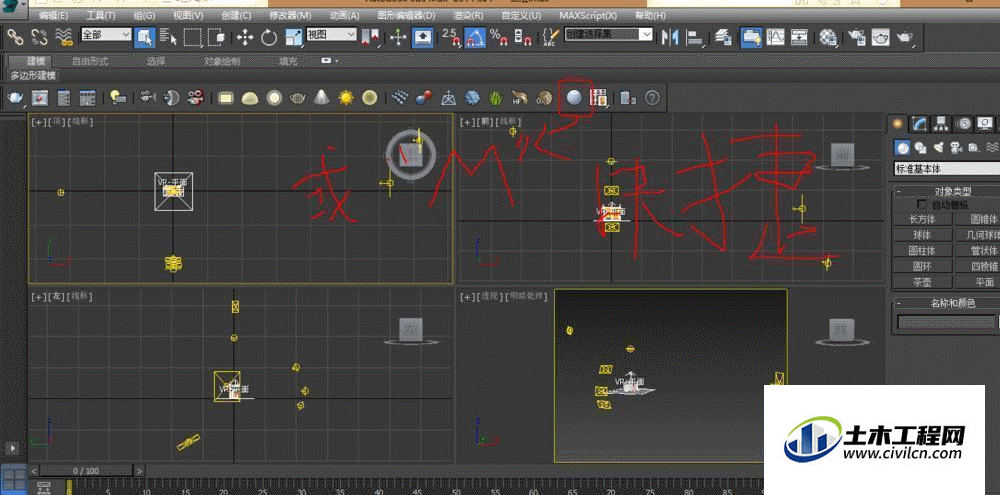Create a 长方体 box primitive
Screen dimensions: 1000x495
coord(922,219)
